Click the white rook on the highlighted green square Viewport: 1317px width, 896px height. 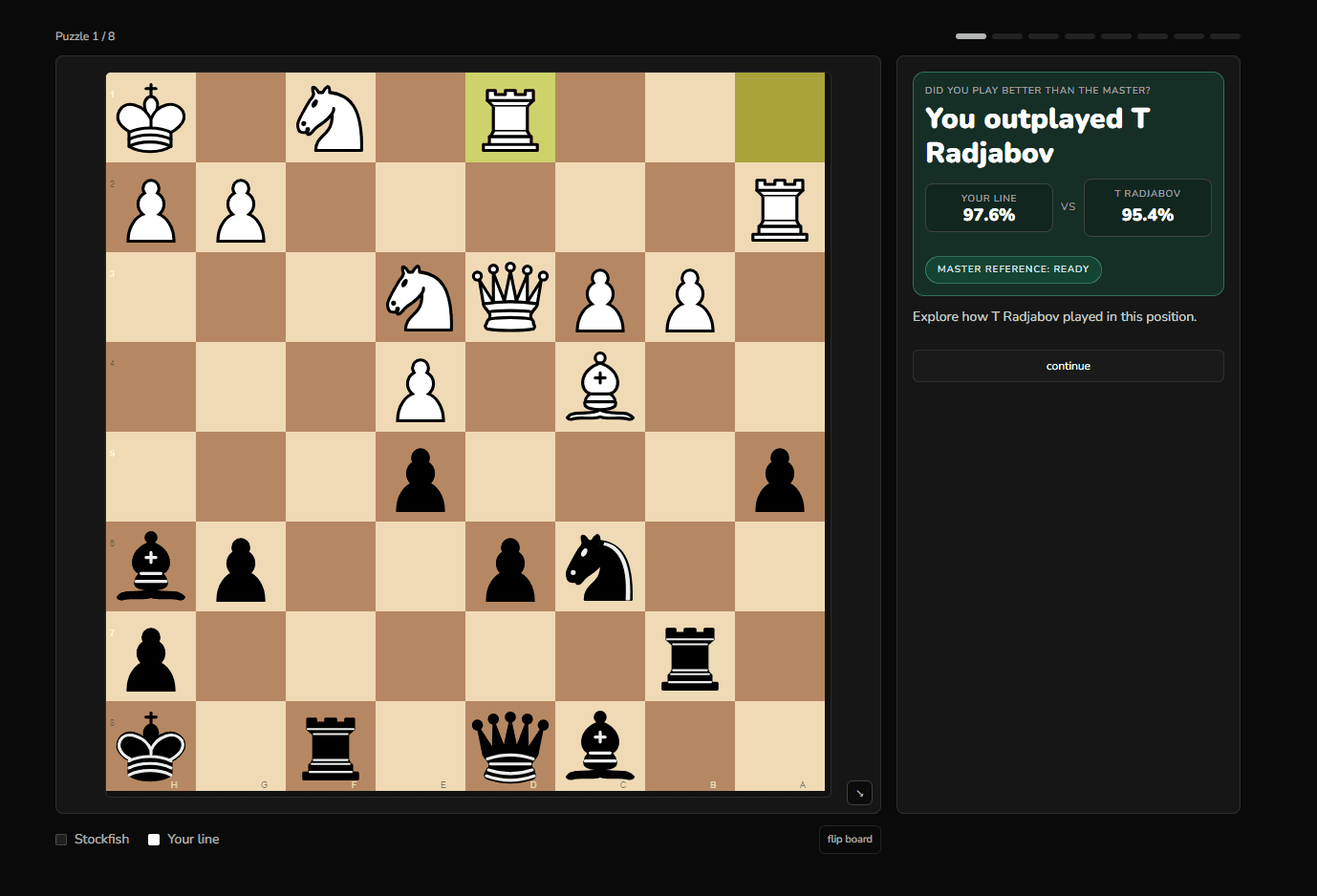[x=510, y=117]
